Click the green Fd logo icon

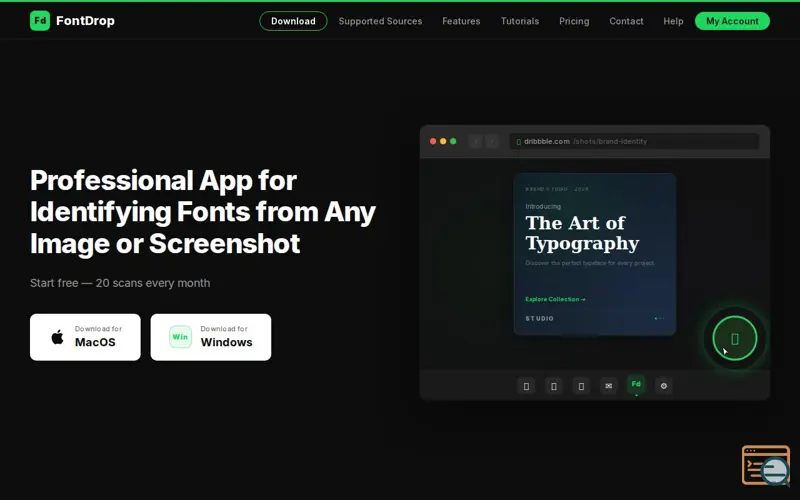click(x=40, y=21)
